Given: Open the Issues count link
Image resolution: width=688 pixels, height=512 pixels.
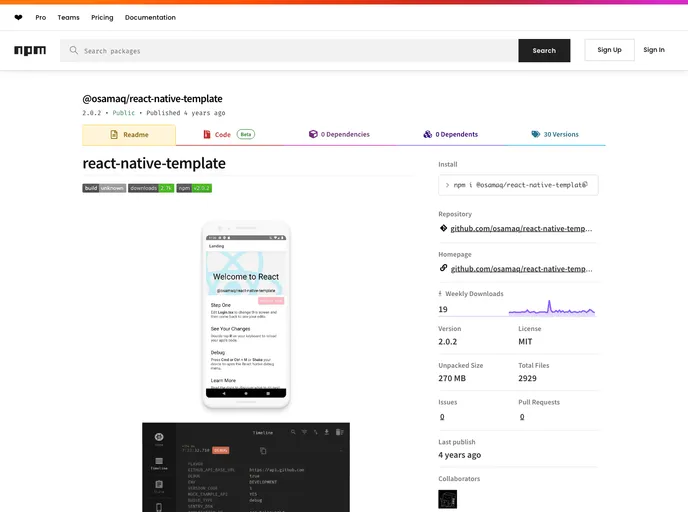Looking at the screenshot, I should tap(442, 417).
